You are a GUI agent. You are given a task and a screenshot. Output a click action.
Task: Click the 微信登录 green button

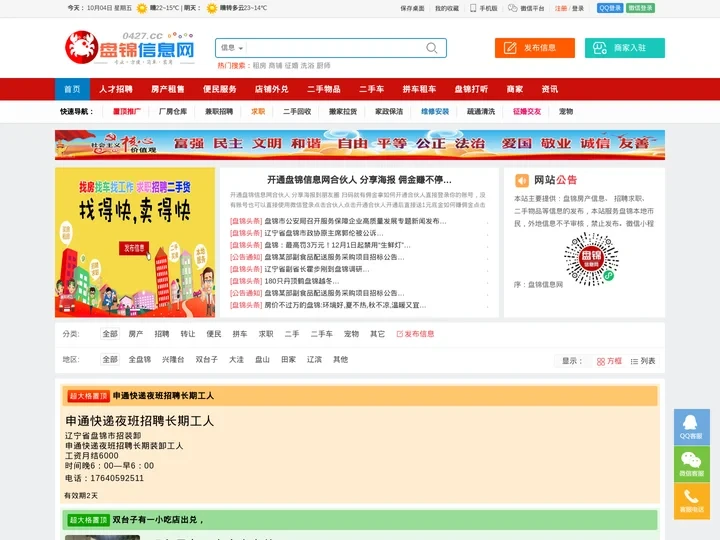point(640,8)
